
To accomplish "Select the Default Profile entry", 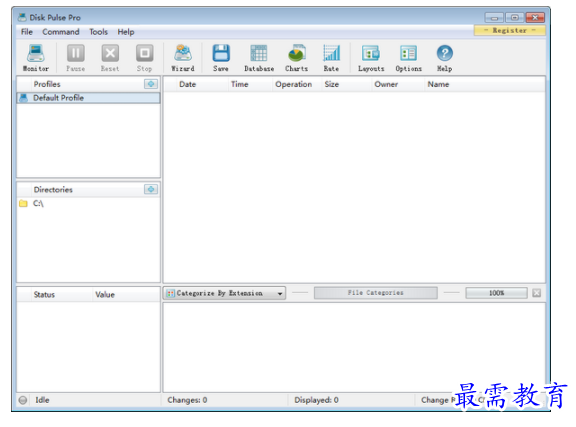I will pyautogui.click(x=89, y=98).
